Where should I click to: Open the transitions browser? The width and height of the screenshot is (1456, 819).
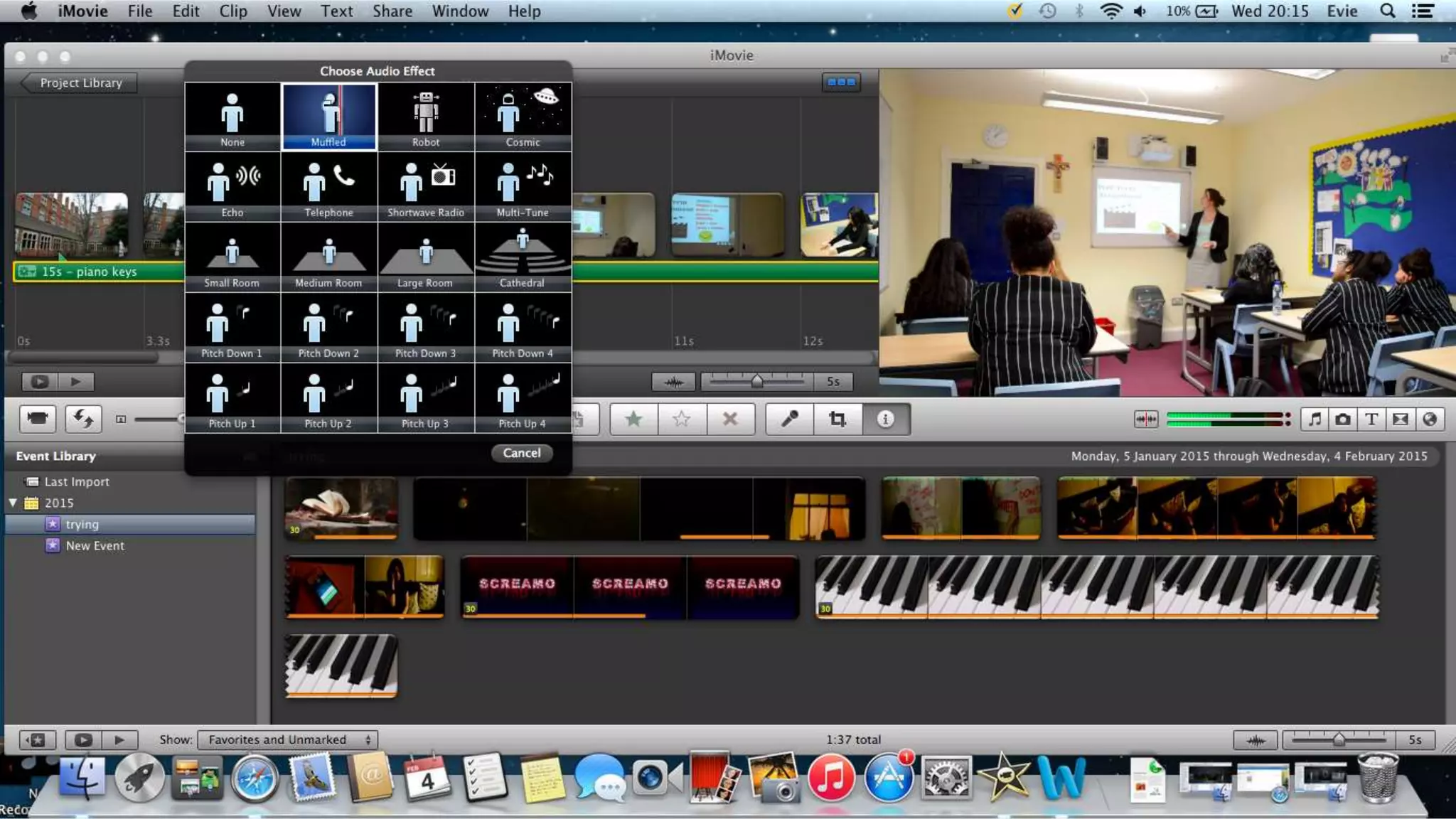pyautogui.click(x=1401, y=419)
